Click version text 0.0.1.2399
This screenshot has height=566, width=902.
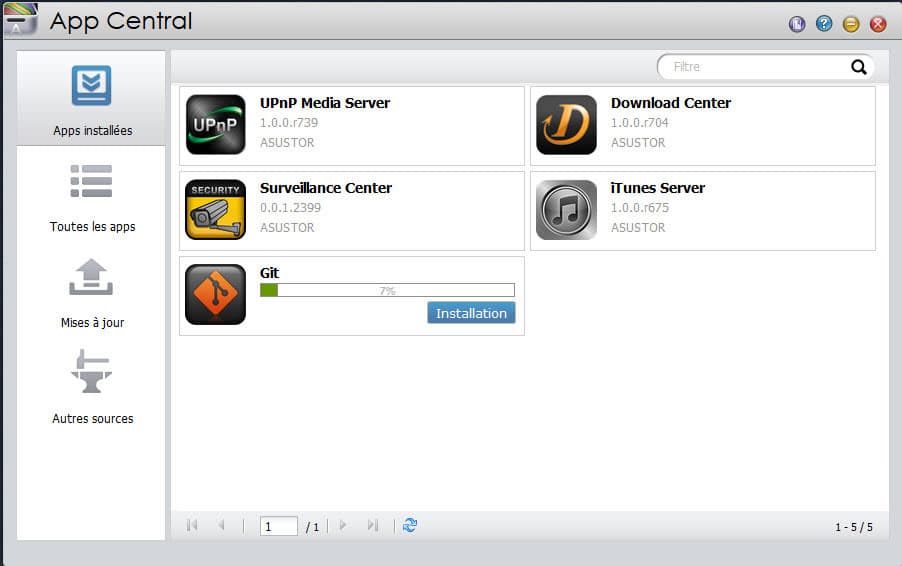(291, 208)
